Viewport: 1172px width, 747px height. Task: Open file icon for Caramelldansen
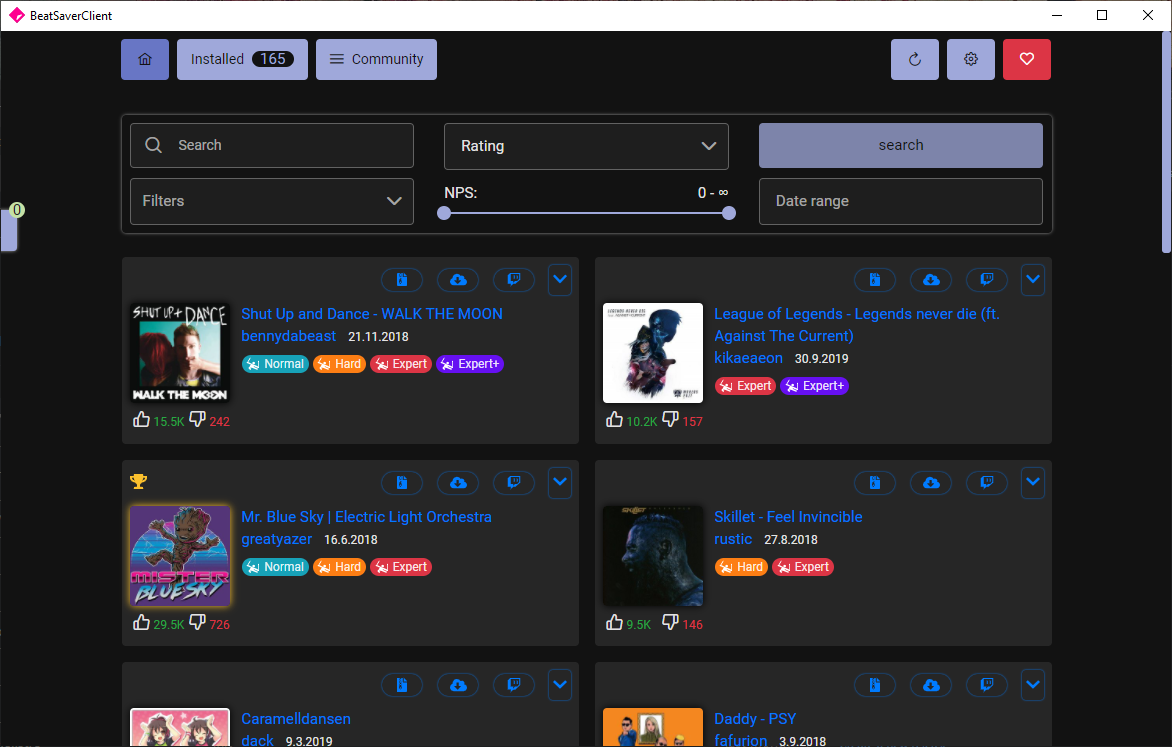click(402, 685)
